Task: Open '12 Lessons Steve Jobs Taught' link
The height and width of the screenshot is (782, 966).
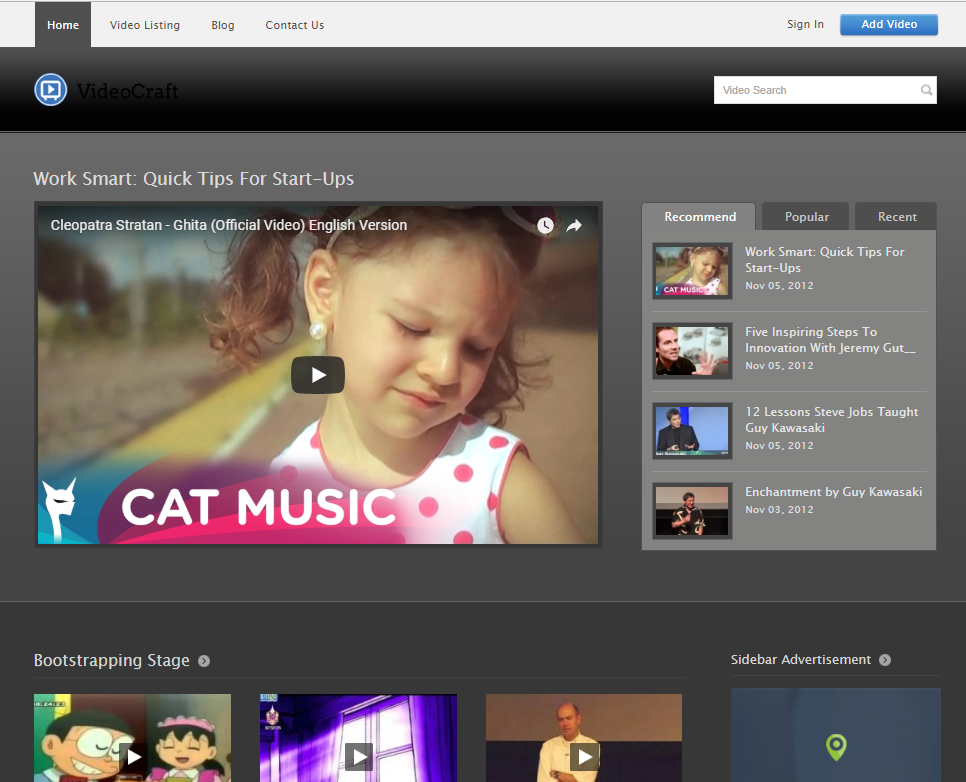Action: click(831, 420)
